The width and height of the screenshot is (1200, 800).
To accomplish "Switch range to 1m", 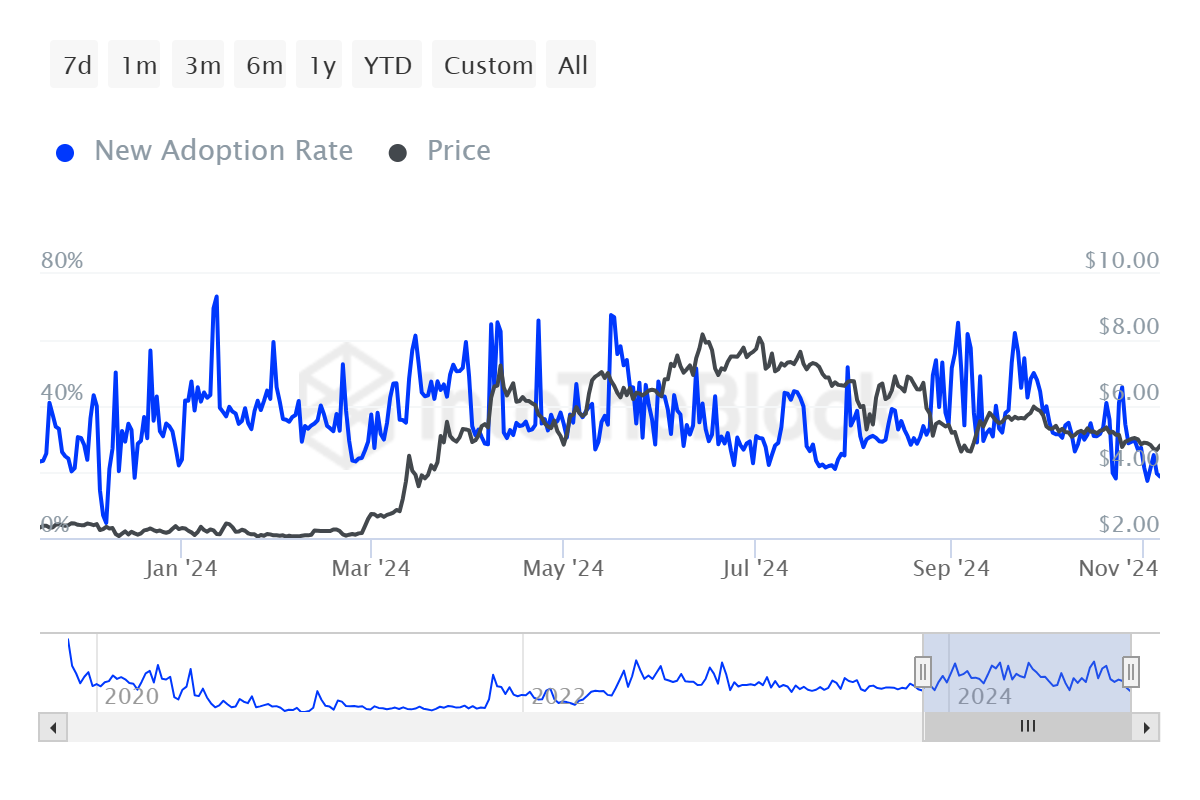I will [138, 66].
